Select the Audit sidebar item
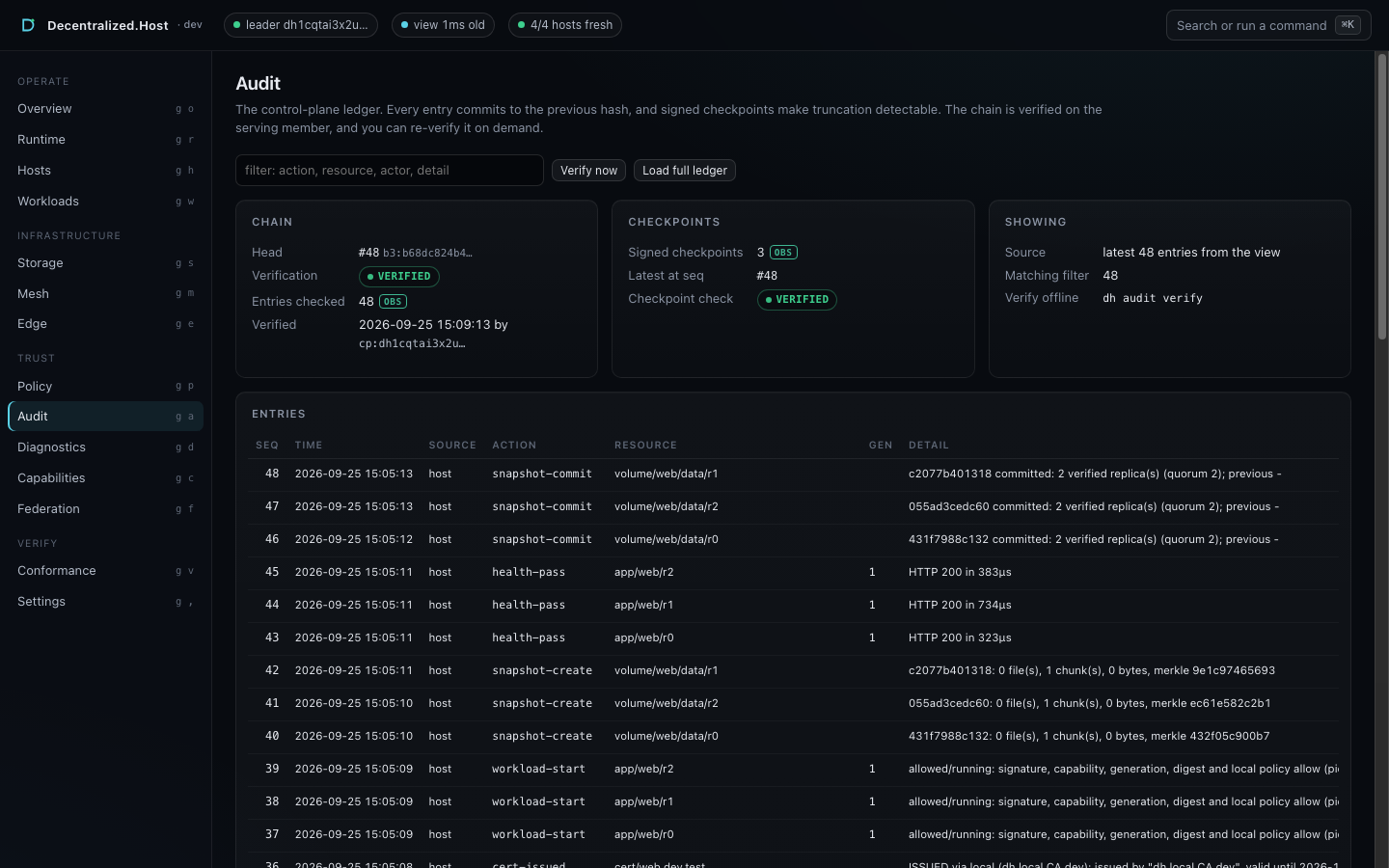The width and height of the screenshot is (1389, 868). [x=106, y=417]
